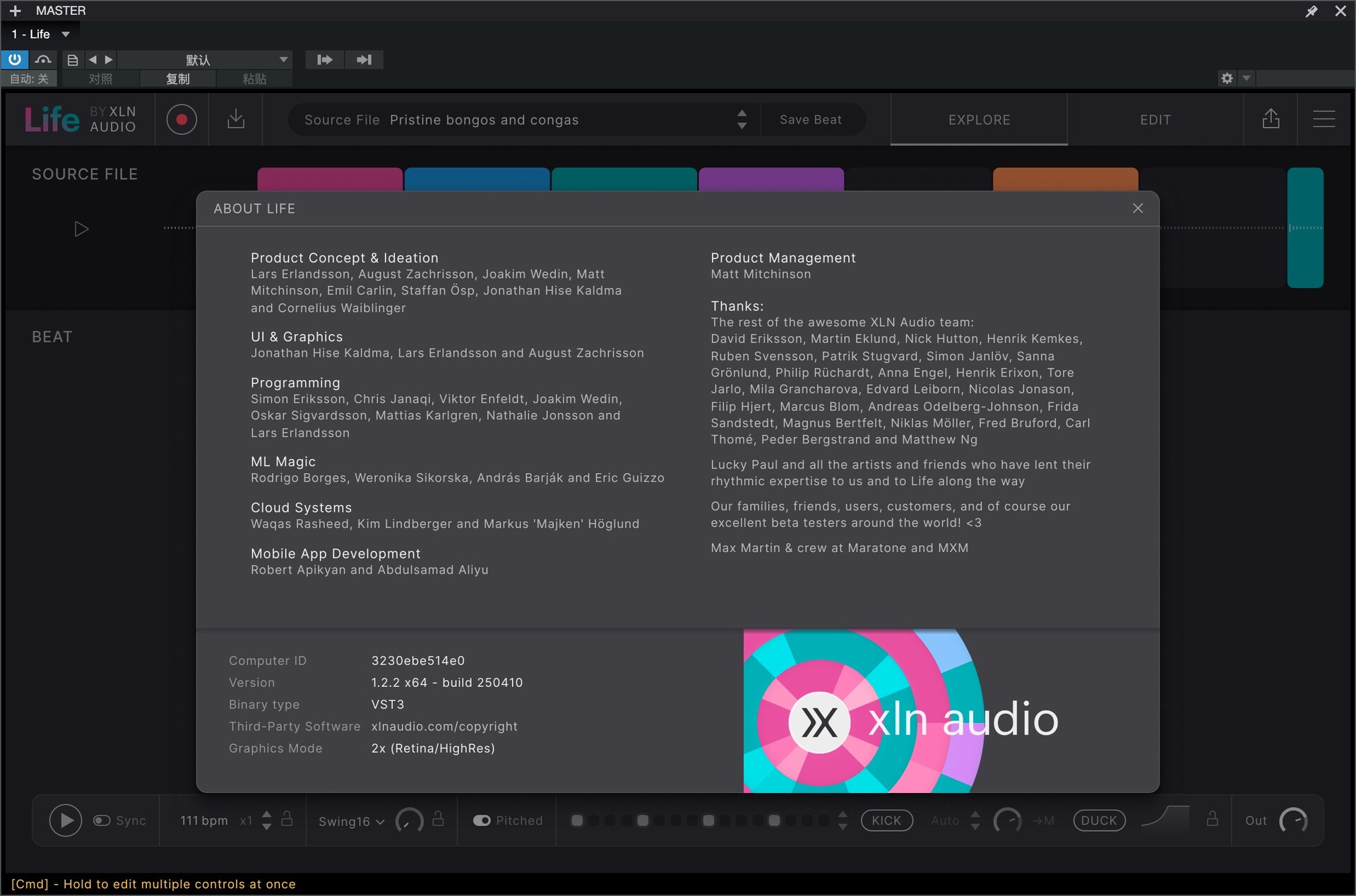Click the →M icon
Viewport: 1356px width, 896px height.
coord(1043,820)
